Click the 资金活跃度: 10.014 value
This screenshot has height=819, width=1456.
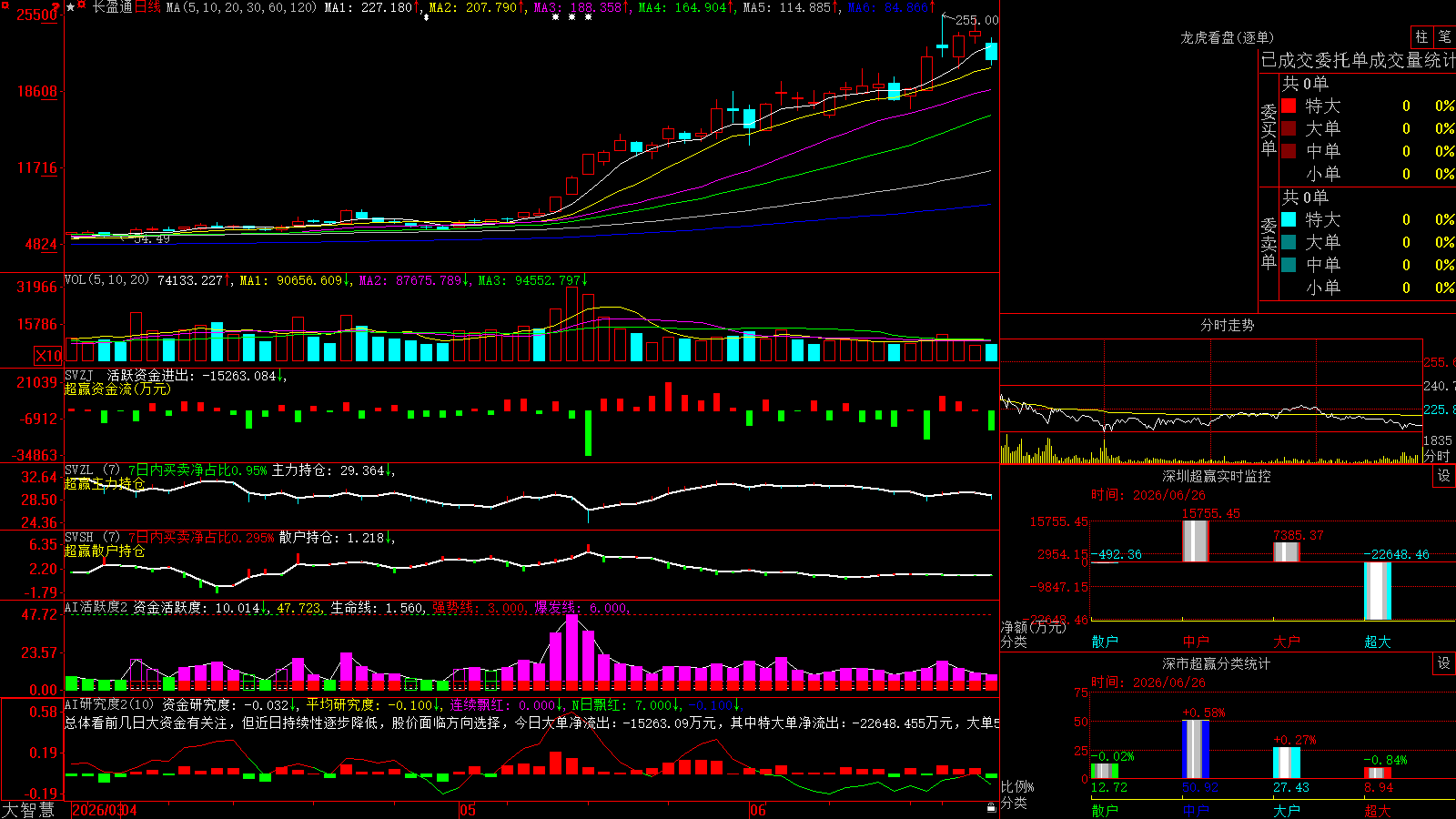point(197,608)
